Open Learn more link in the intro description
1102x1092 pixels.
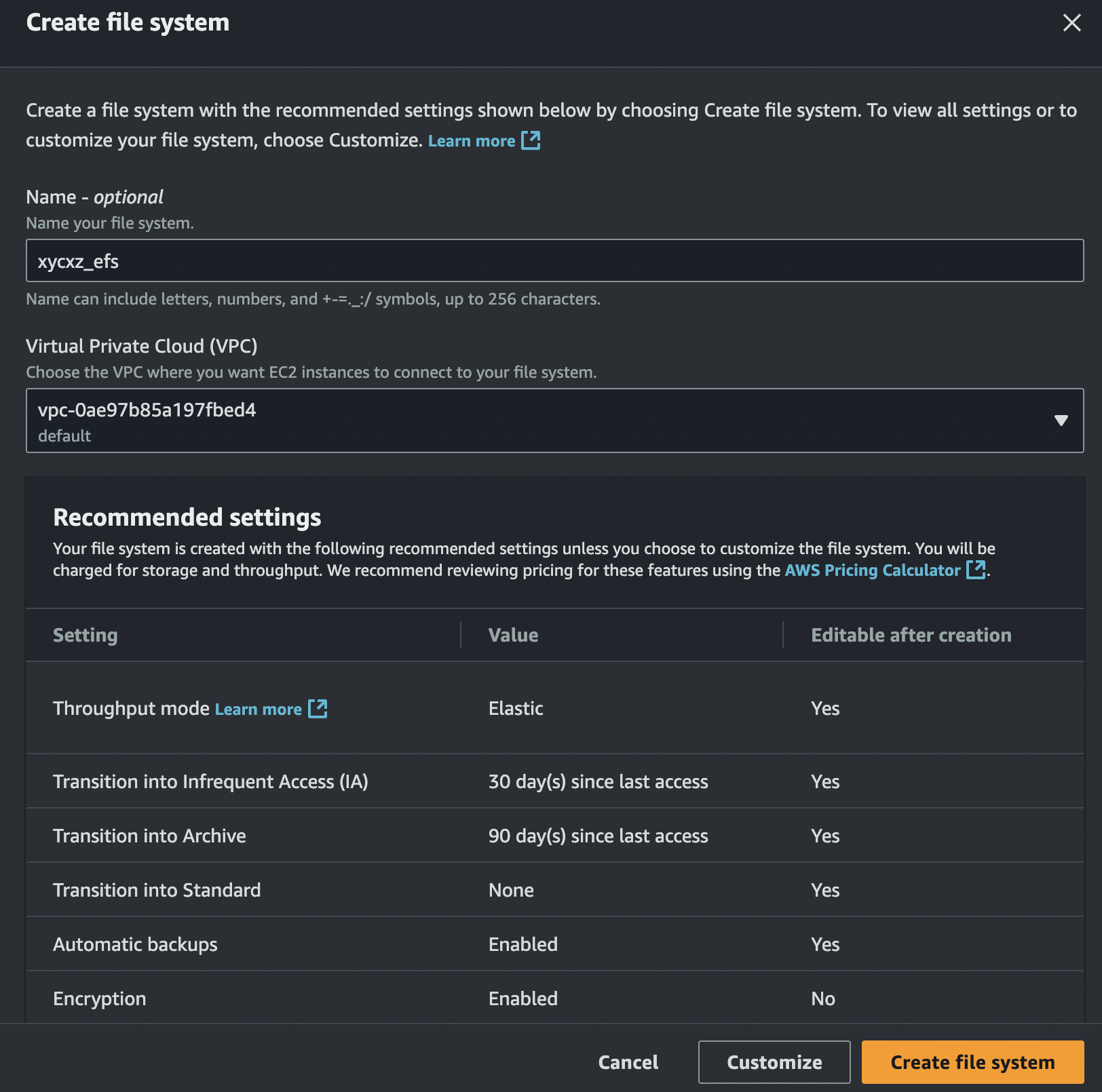click(x=472, y=141)
